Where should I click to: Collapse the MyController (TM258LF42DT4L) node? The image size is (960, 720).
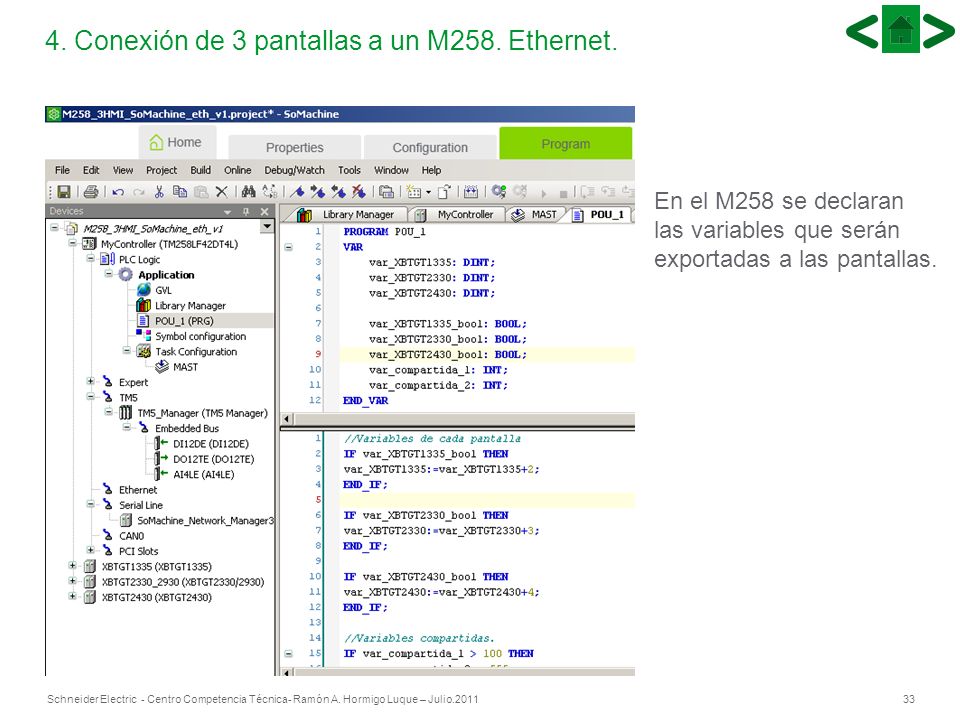(x=72, y=243)
